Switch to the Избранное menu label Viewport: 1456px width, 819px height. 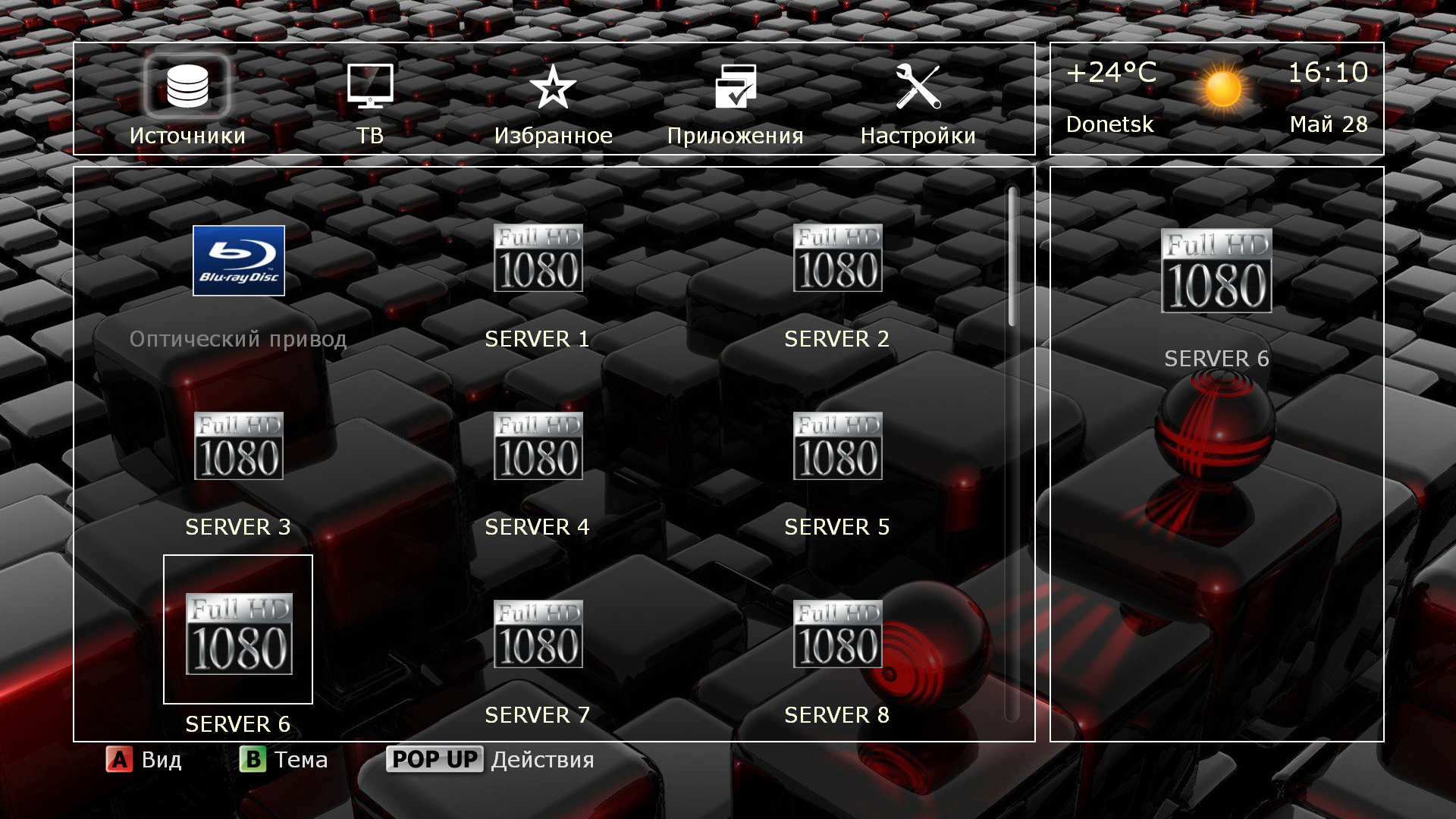coord(554,136)
